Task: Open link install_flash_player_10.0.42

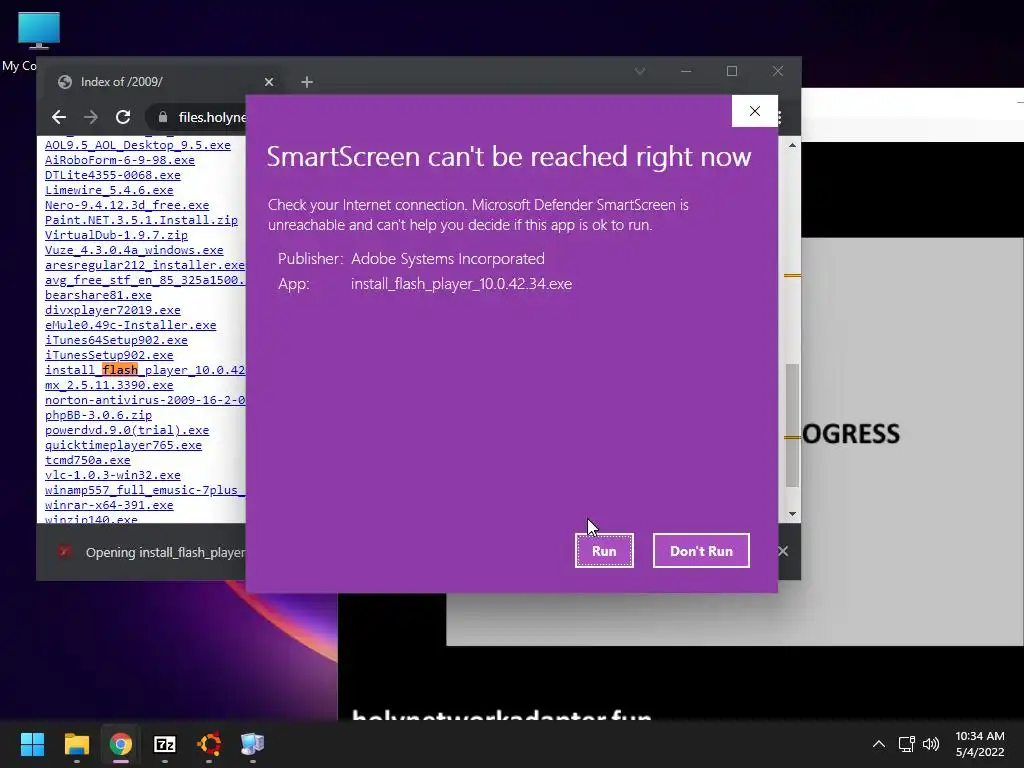Action: pyautogui.click(x=145, y=370)
